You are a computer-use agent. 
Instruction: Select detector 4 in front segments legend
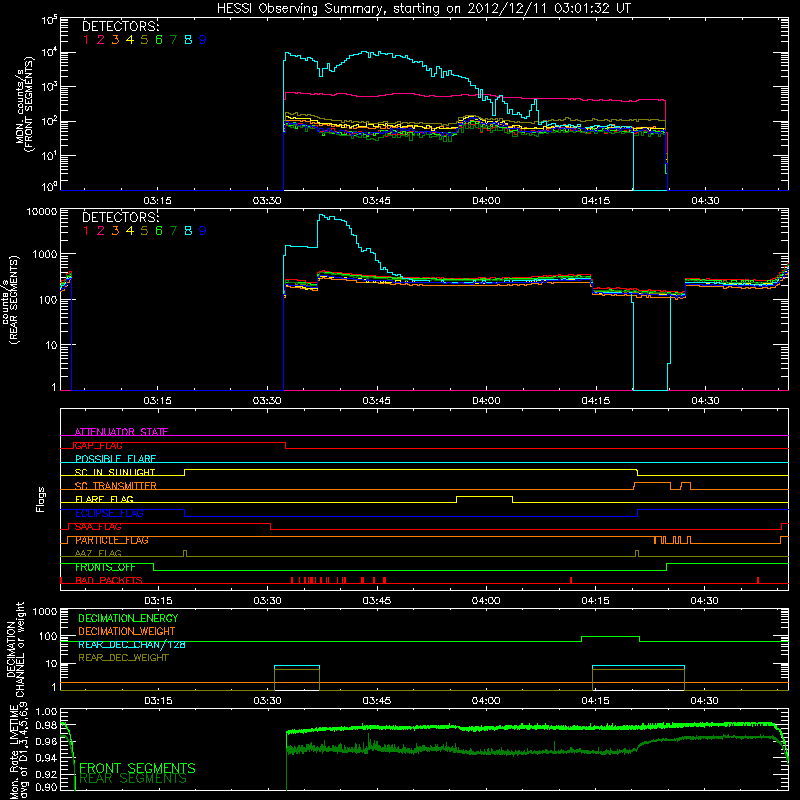[130, 40]
